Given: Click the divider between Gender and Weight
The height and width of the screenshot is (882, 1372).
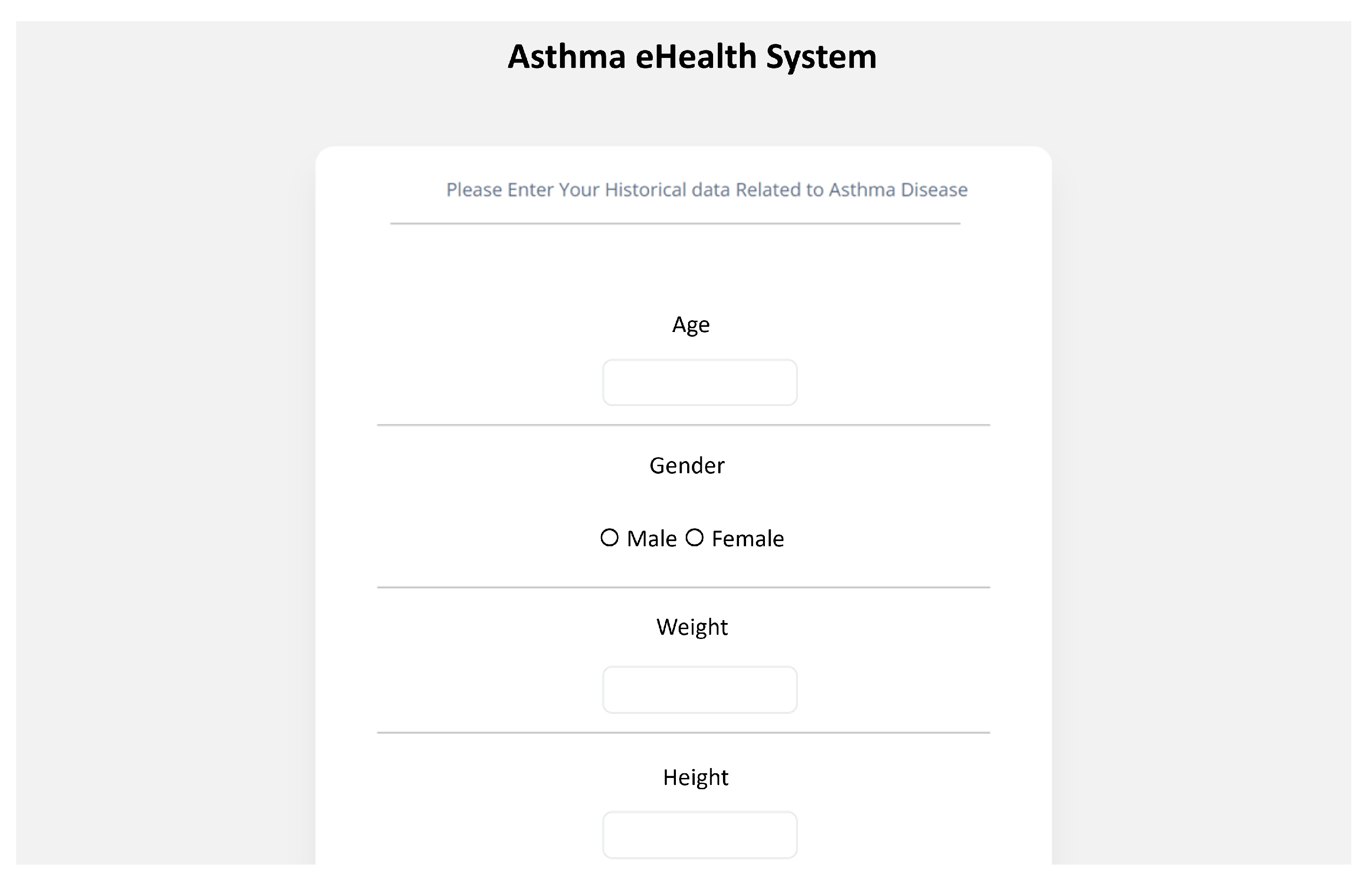Looking at the screenshot, I should pos(683,587).
